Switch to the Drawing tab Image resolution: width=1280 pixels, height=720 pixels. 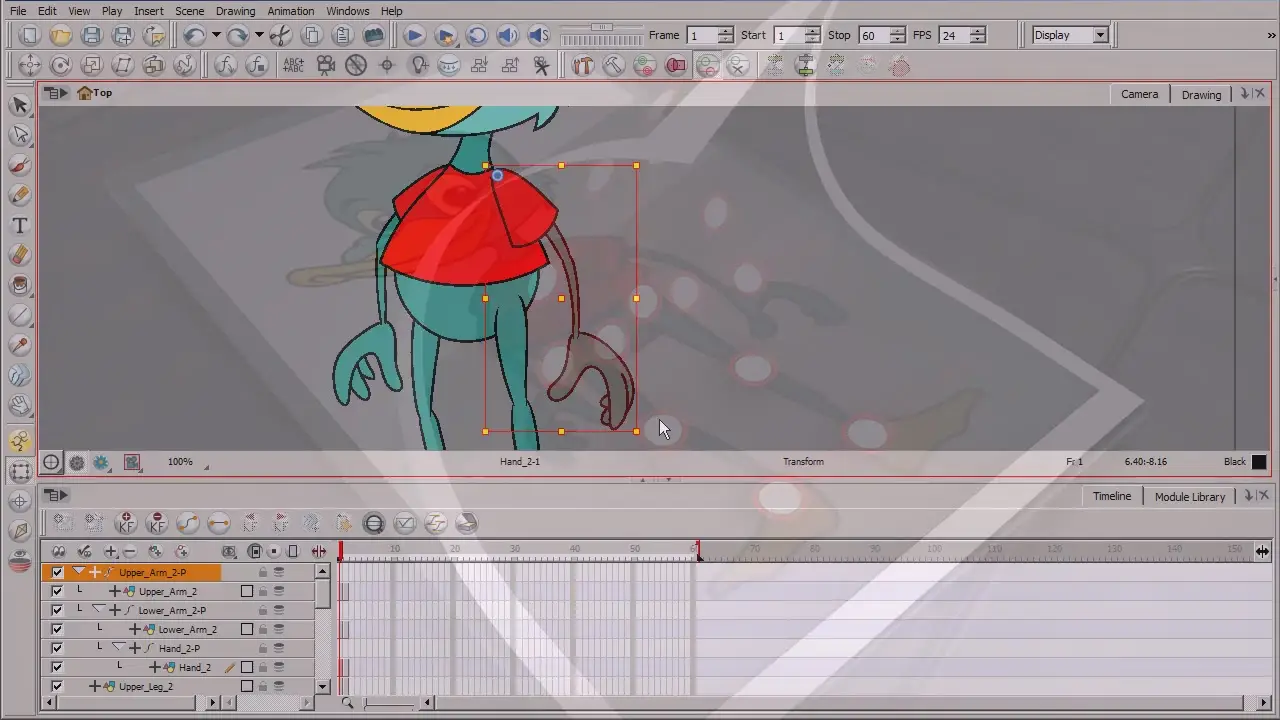pyautogui.click(x=1201, y=95)
